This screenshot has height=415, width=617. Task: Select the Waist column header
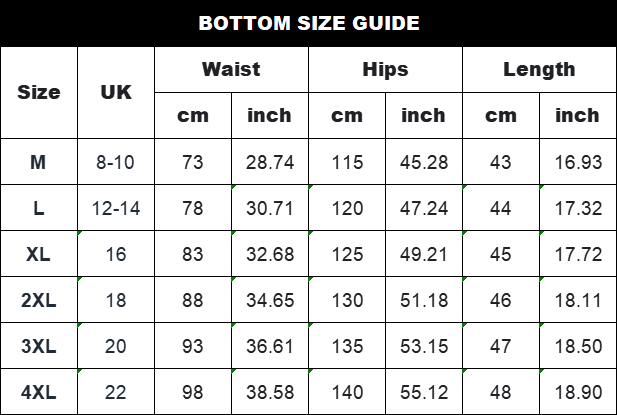point(231,69)
